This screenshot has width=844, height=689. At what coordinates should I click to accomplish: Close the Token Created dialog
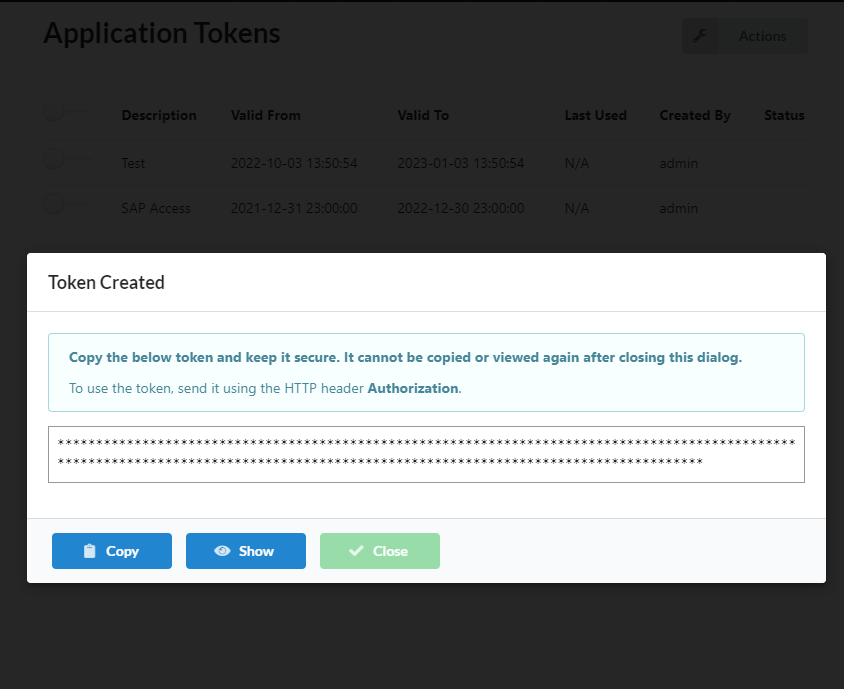pos(379,551)
